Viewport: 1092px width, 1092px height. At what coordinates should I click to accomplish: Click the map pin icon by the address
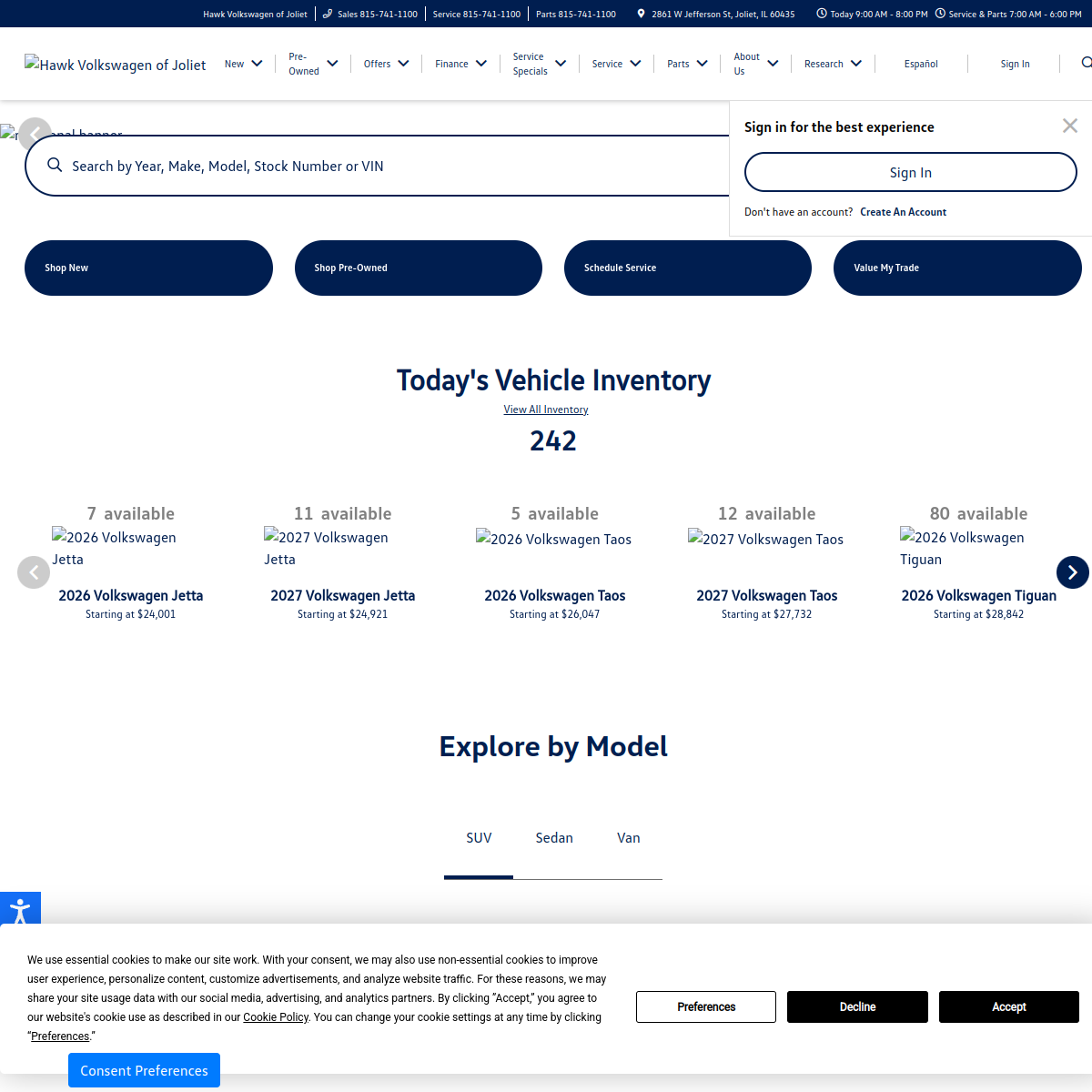coord(641,14)
